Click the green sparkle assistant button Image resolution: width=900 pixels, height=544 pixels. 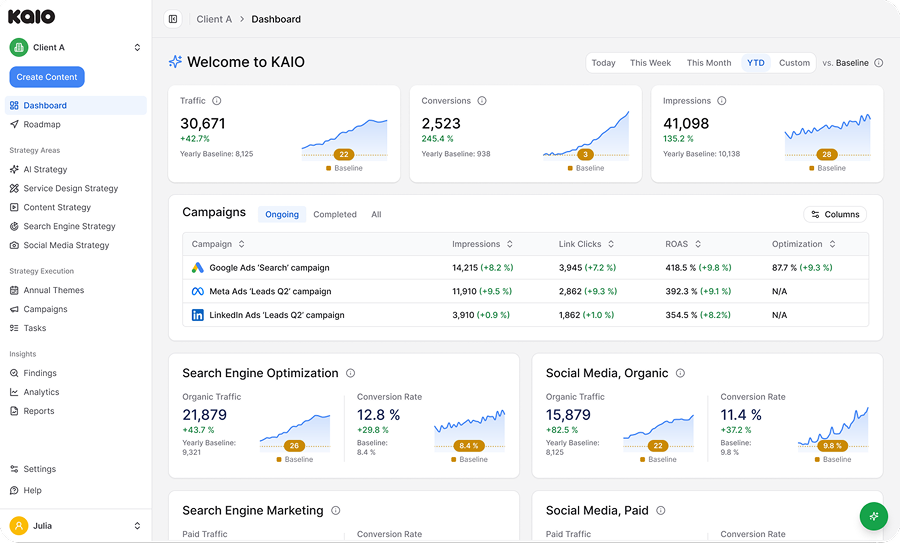(x=873, y=516)
